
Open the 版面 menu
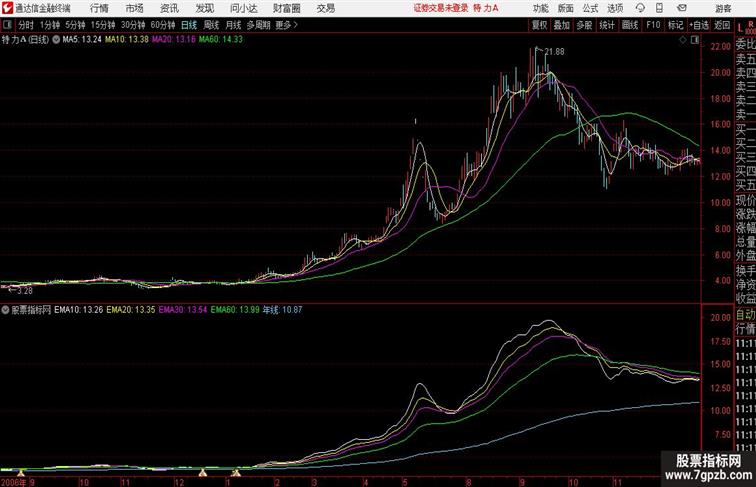(x=566, y=8)
